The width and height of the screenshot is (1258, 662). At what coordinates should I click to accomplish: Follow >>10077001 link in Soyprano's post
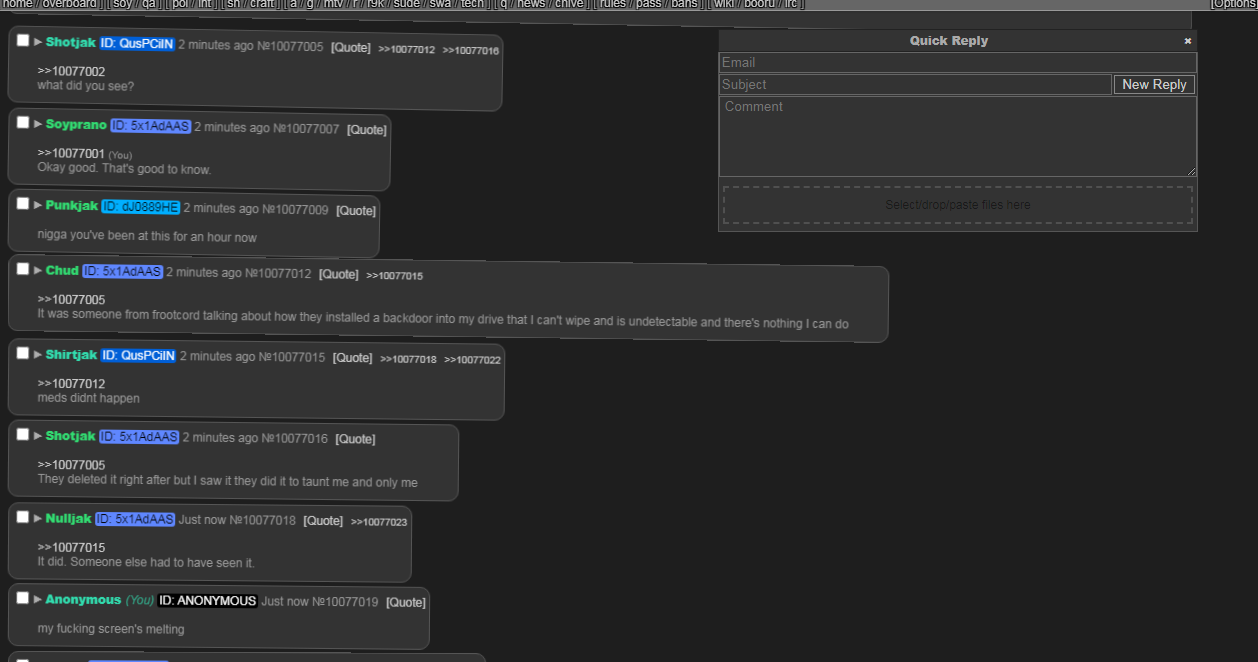click(71, 154)
